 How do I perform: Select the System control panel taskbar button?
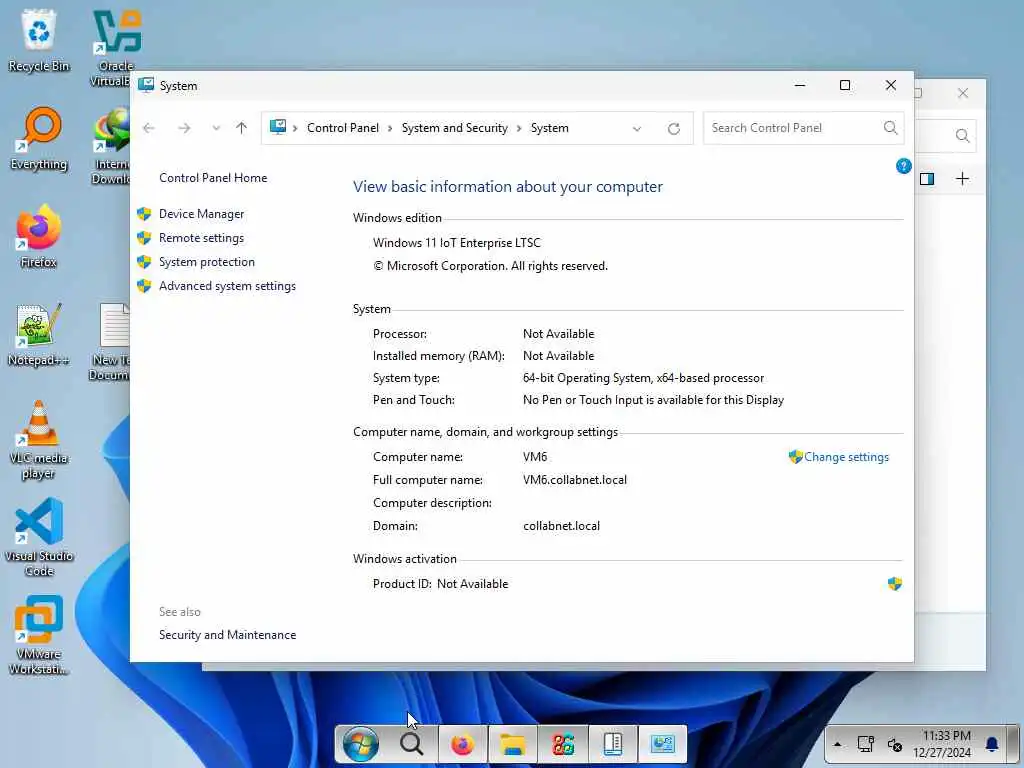coord(662,744)
